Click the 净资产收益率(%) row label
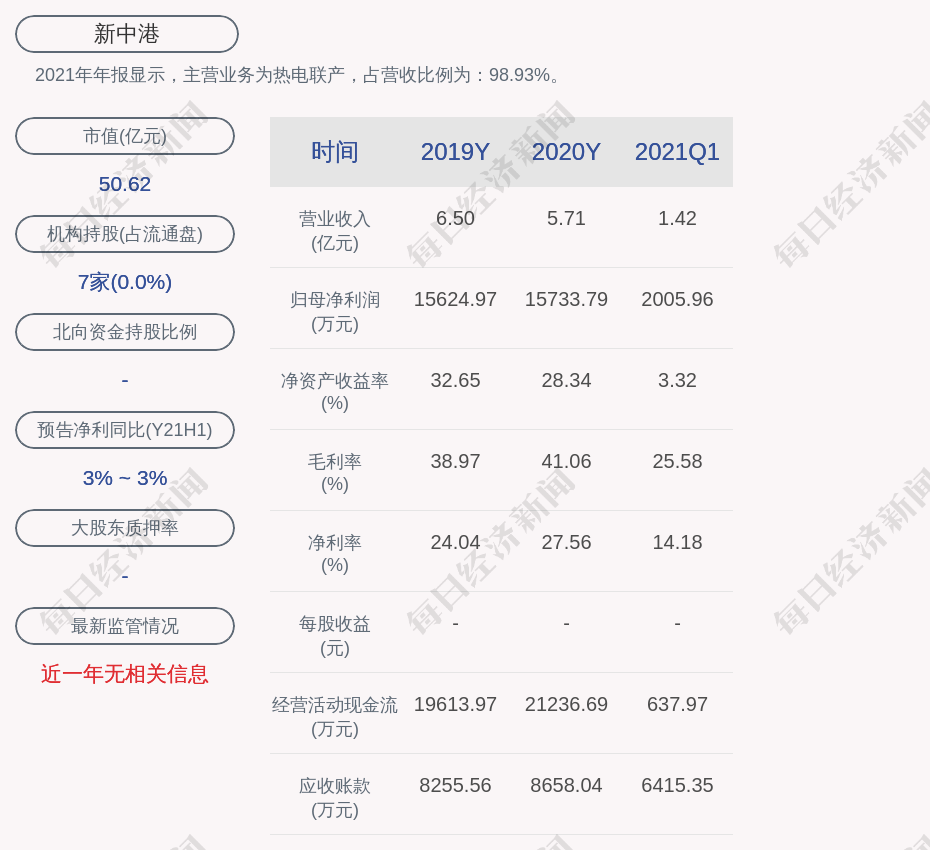This screenshot has width=930, height=850. (335, 391)
